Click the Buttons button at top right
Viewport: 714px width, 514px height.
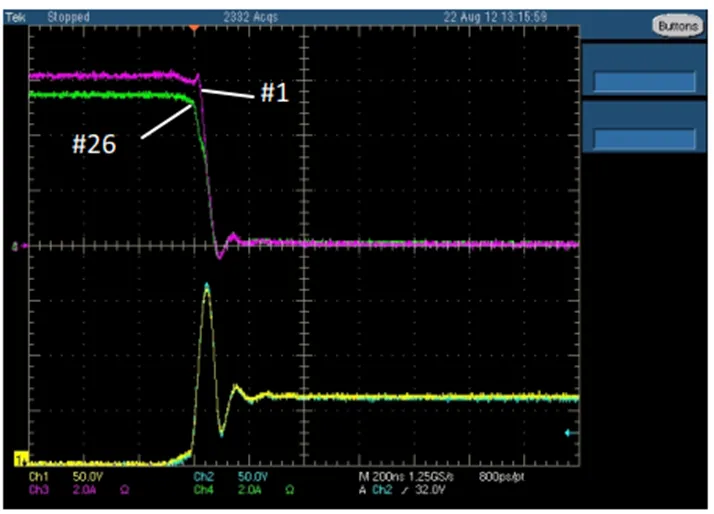pyautogui.click(x=677, y=27)
